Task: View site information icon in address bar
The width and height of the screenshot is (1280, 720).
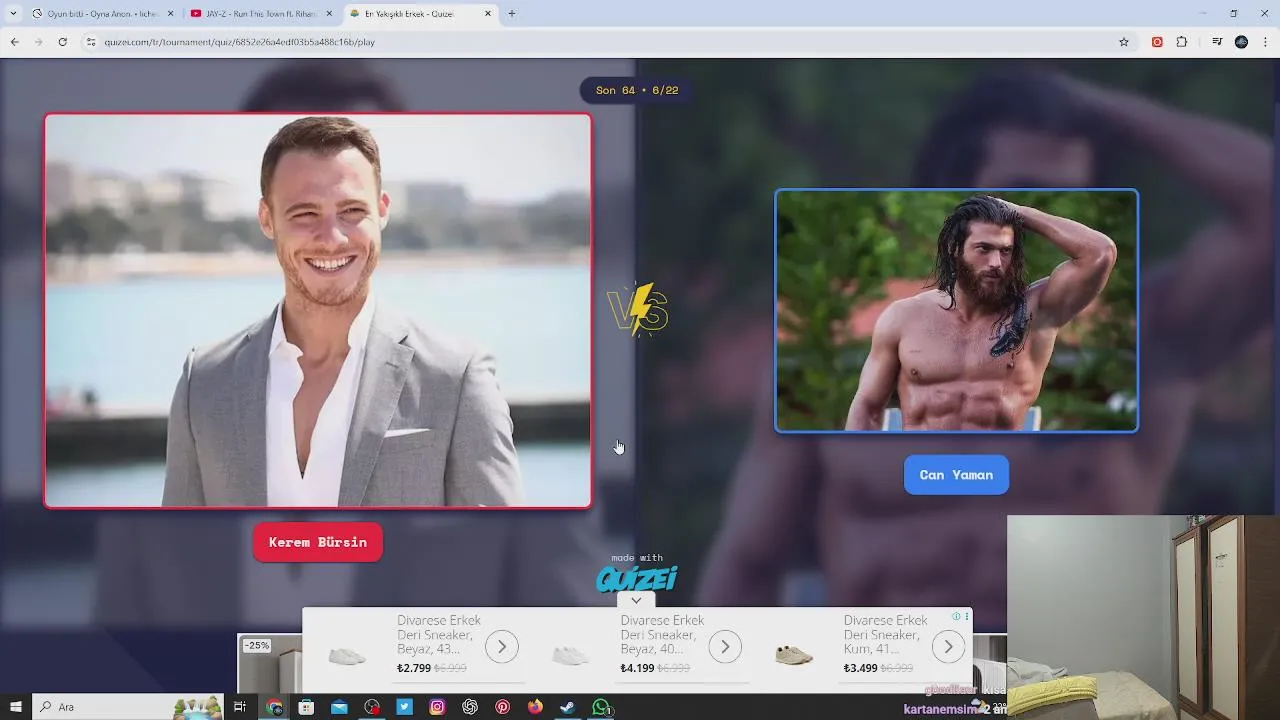Action: [91, 42]
